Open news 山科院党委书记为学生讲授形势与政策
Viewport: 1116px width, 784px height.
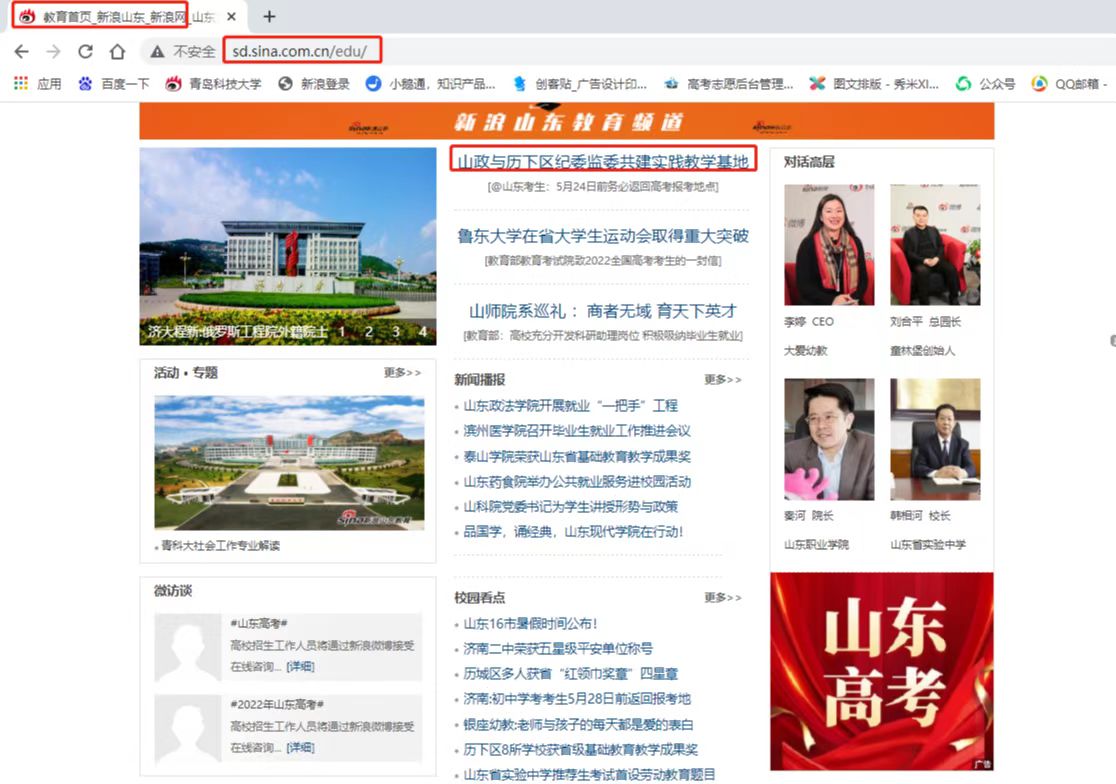(571, 507)
